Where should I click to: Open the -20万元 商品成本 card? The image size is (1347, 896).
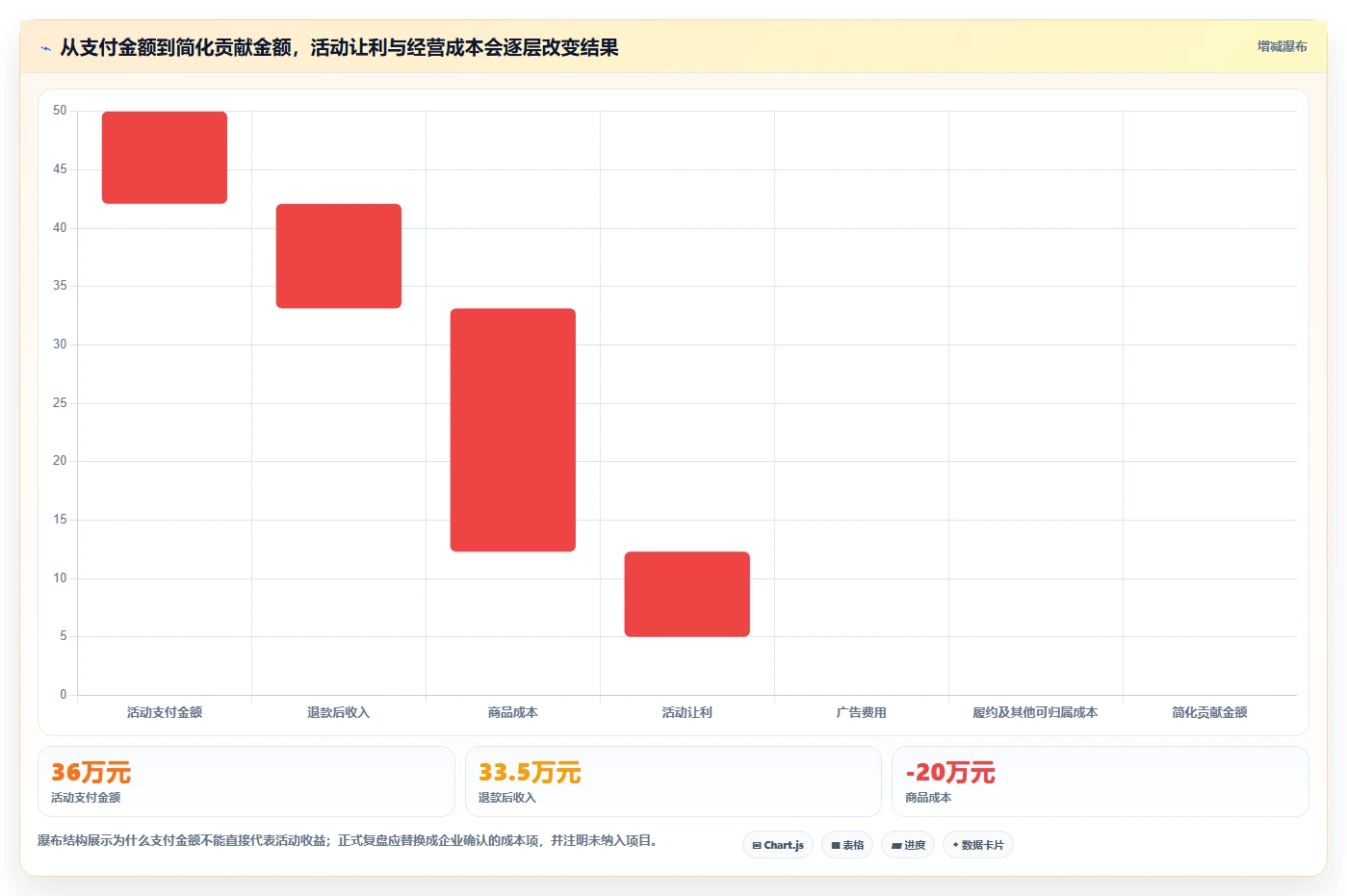1101,781
